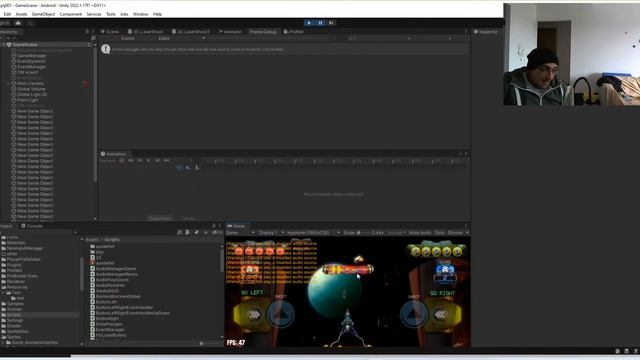Click Animation go to first keyframe button
The width and height of the screenshot is (640, 360).
pyautogui.click(x=131, y=160)
